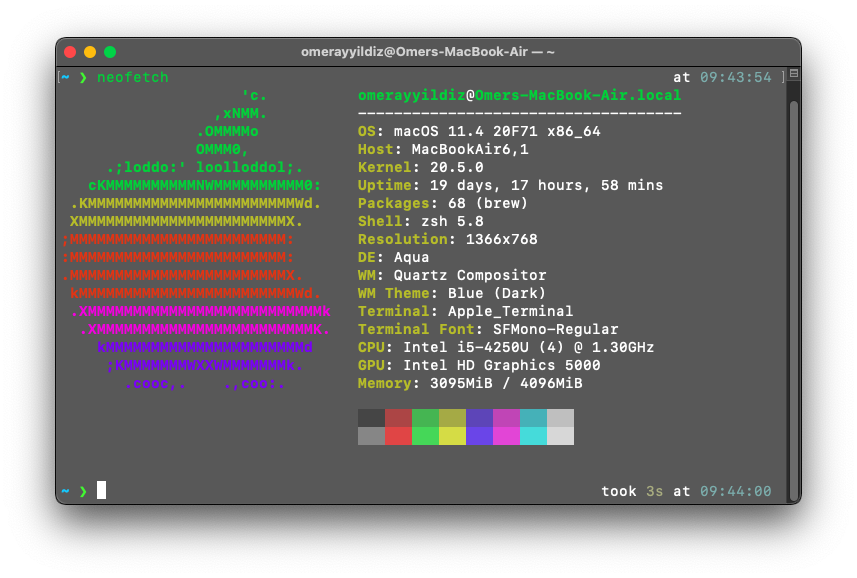The height and width of the screenshot is (578, 857).
Task: Click the split pane icon above scrollbar
Action: click(794, 73)
